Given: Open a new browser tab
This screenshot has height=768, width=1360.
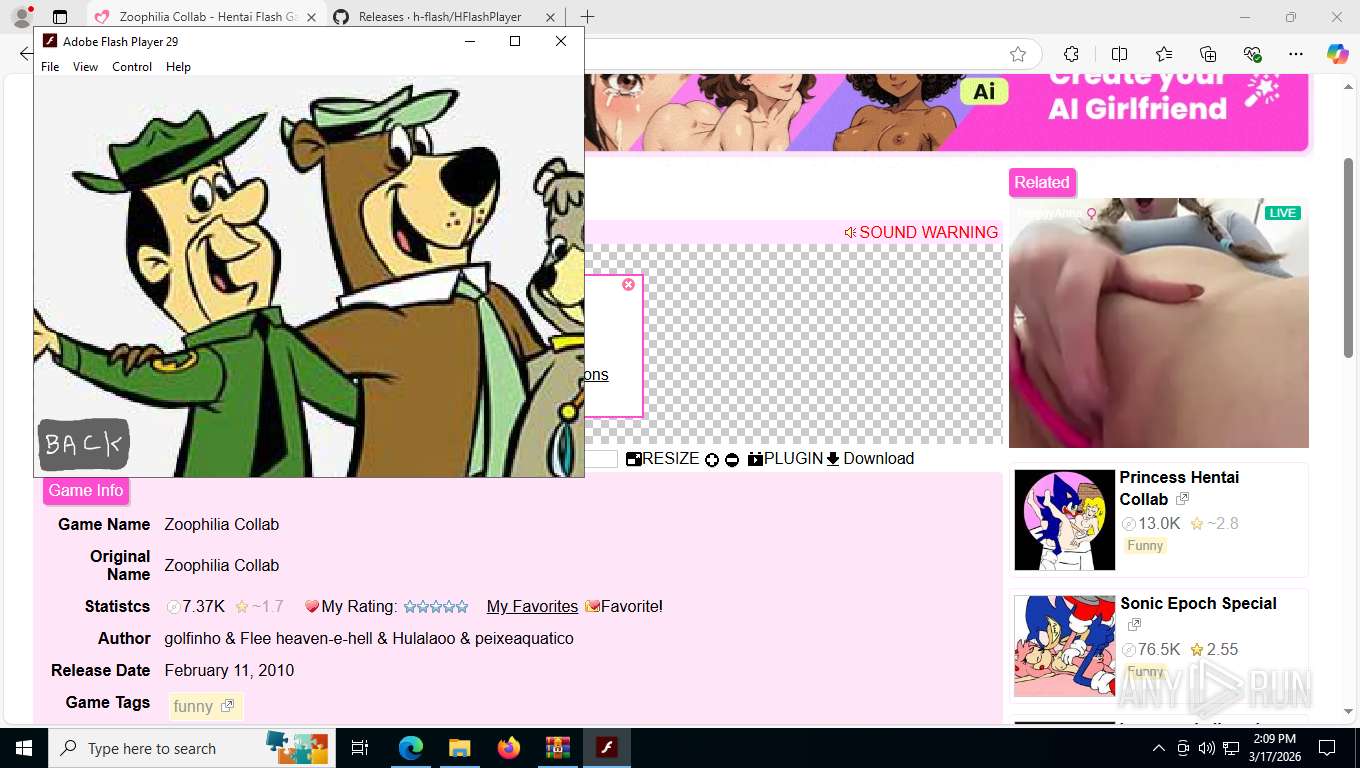Looking at the screenshot, I should pyautogui.click(x=587, y=17).
